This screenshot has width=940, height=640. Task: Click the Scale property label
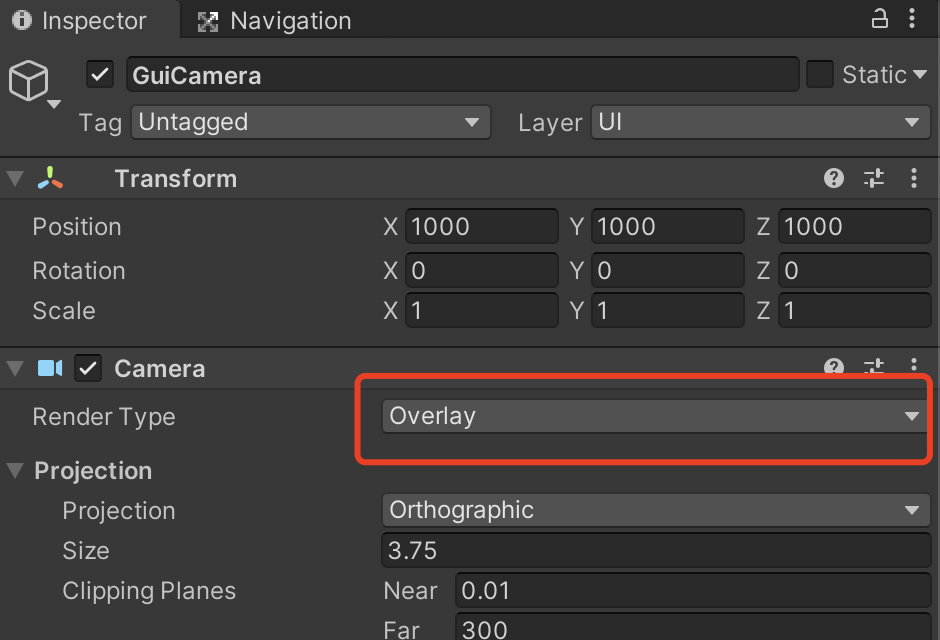point(64,310)
